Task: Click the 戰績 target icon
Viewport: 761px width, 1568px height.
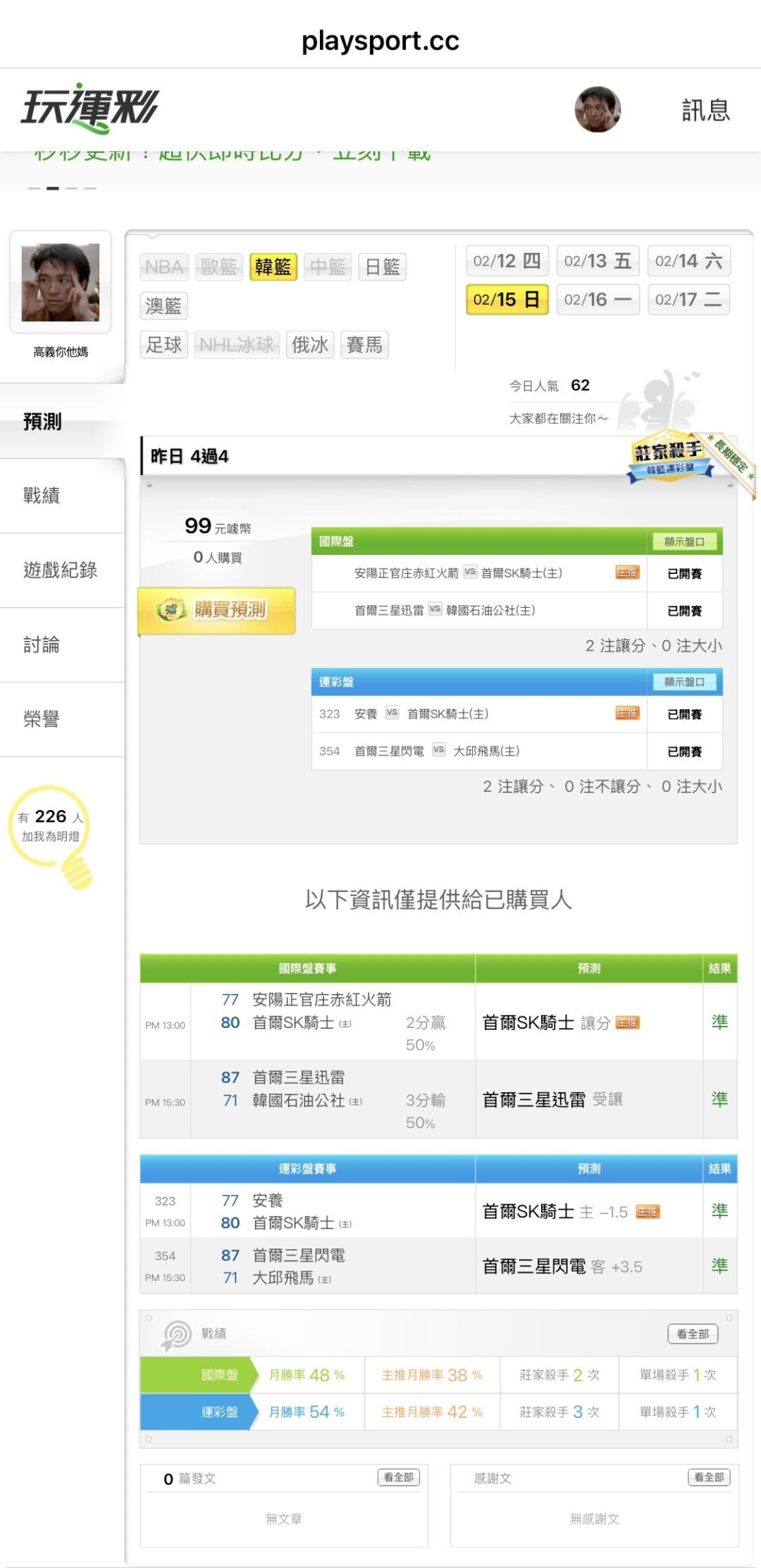Action: point(176,1335)
